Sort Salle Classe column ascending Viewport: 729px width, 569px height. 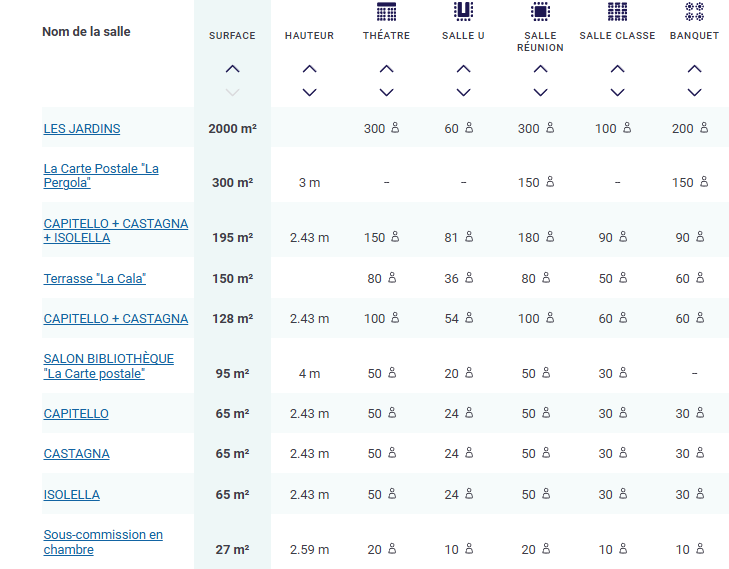coord(617,70)
